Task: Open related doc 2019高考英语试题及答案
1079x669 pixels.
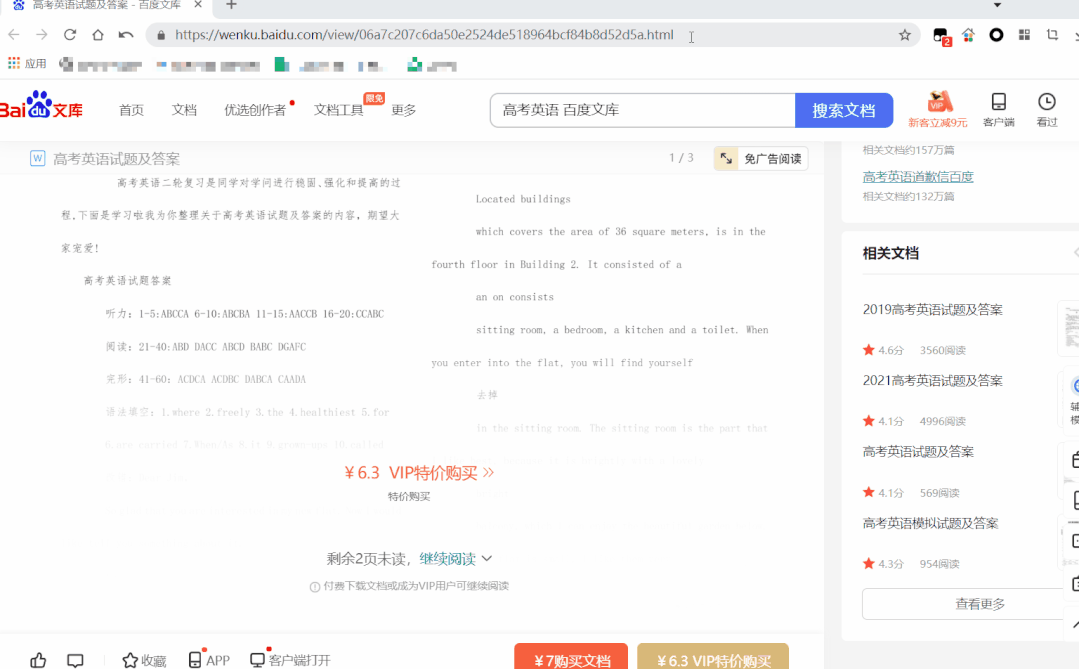Action: pyautogui.click(x=932, y=310)
